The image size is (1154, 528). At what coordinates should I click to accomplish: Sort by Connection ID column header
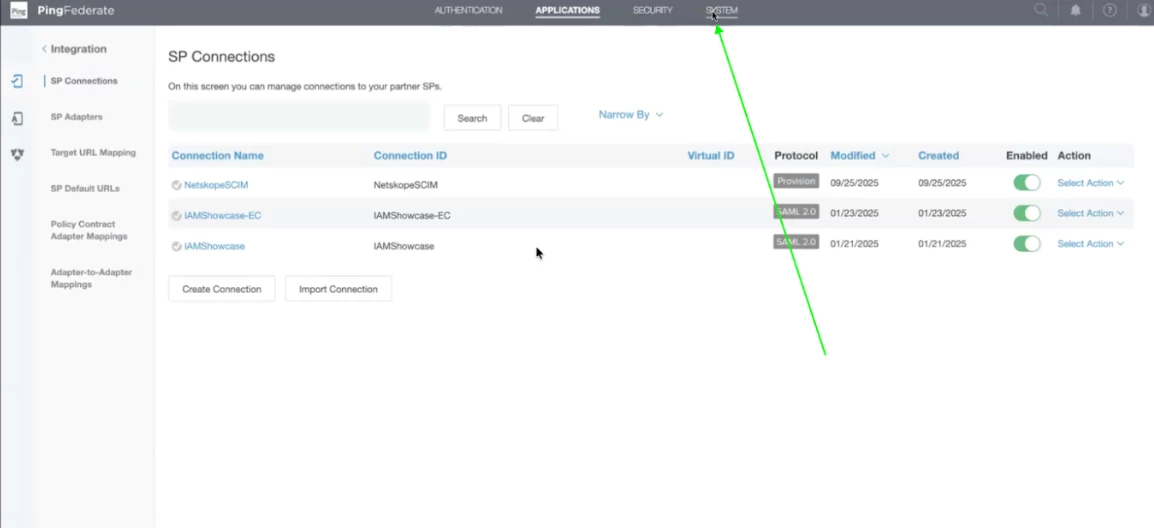tap(410, 155)
